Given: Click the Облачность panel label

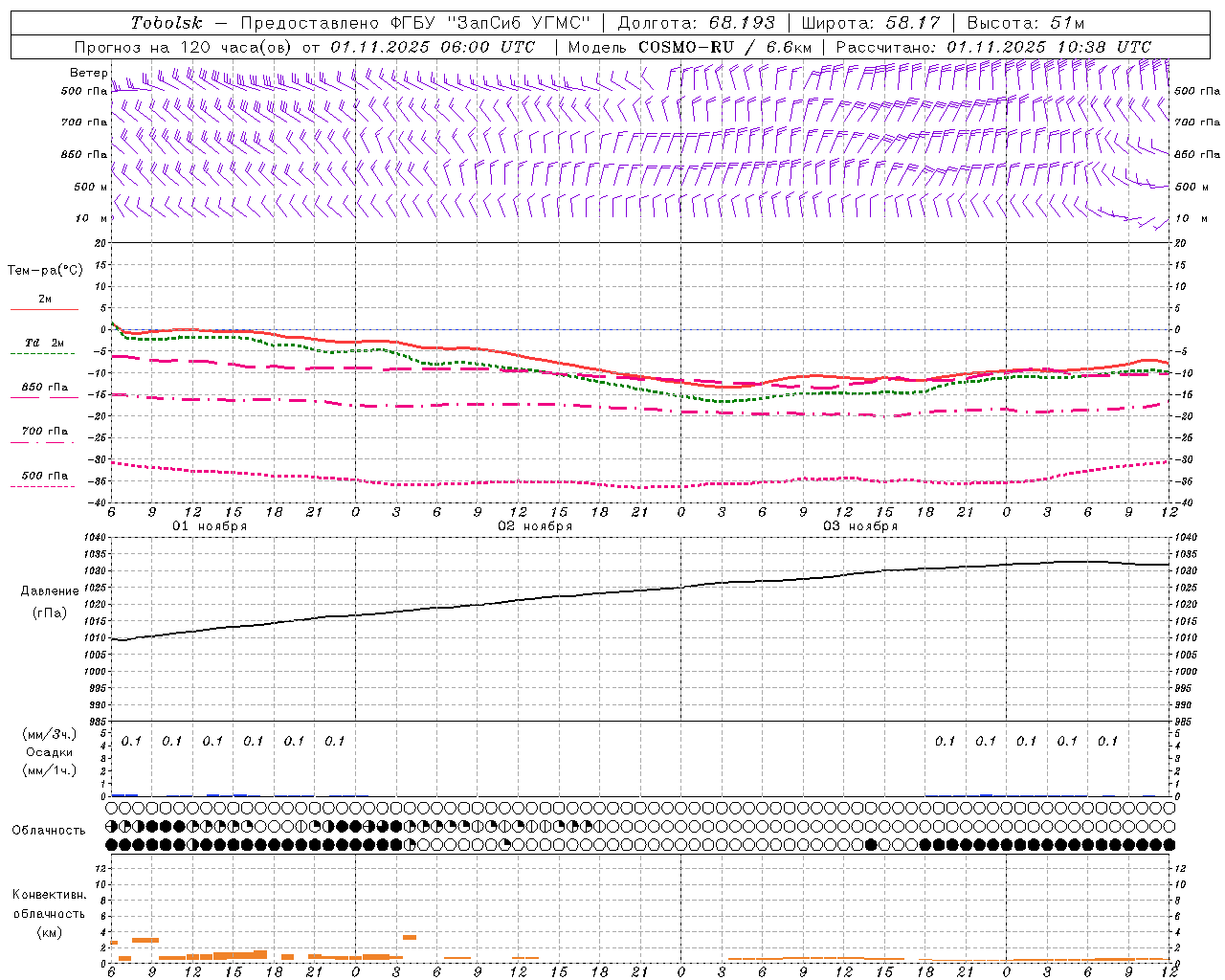Looking at the screenshot, I should [x=49, y=831].
